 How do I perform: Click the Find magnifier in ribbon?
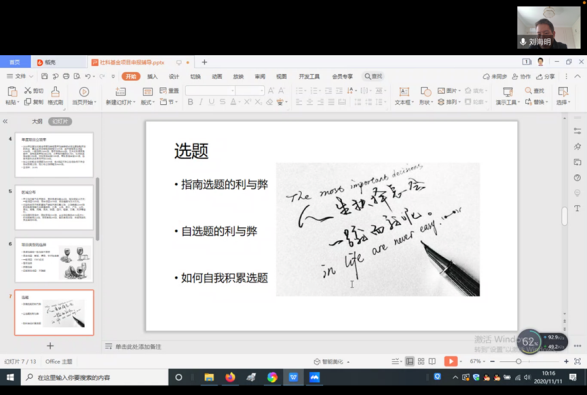click(528, 91)
